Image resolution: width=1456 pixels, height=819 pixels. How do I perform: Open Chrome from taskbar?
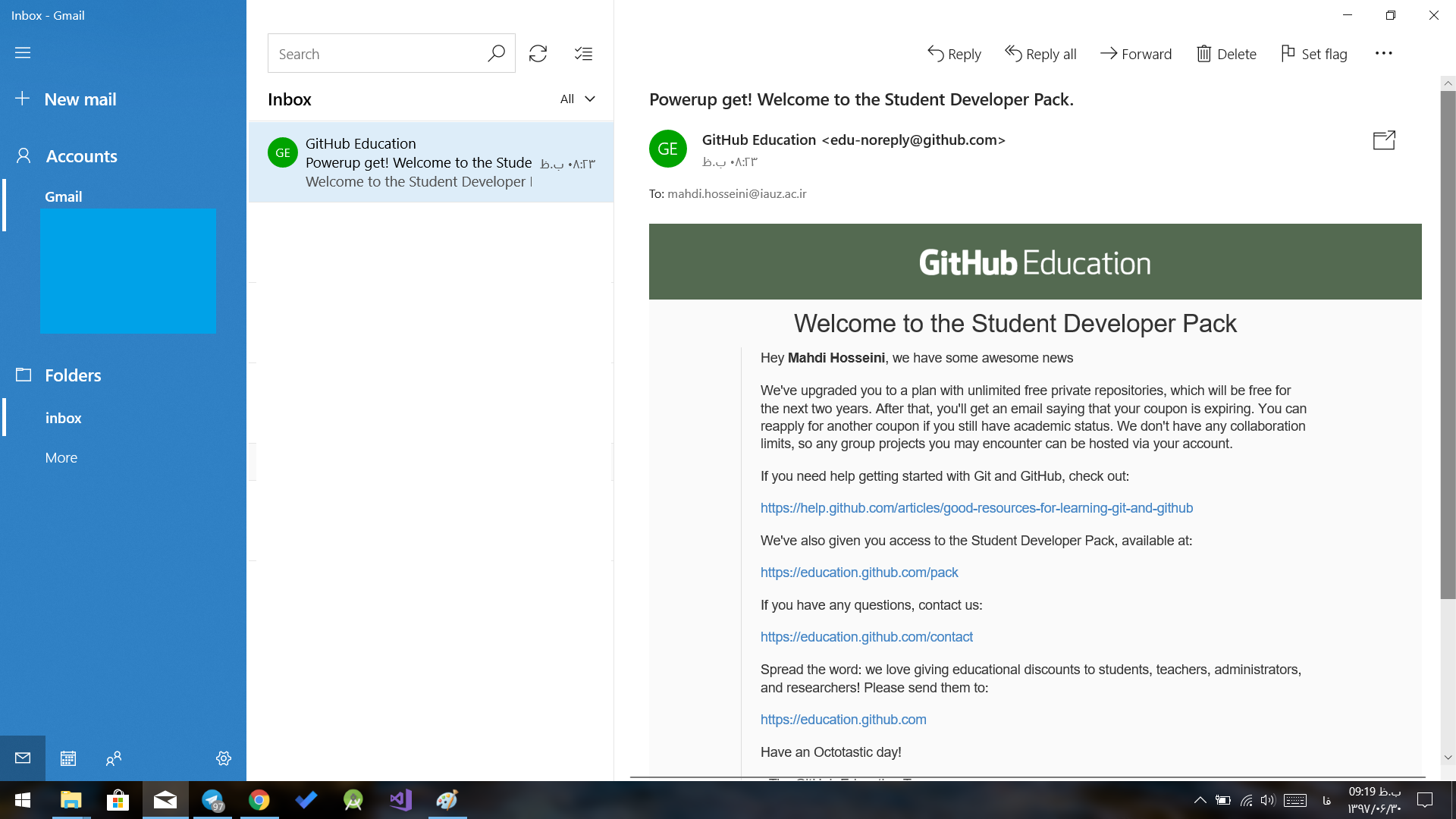tap(259, 800)
